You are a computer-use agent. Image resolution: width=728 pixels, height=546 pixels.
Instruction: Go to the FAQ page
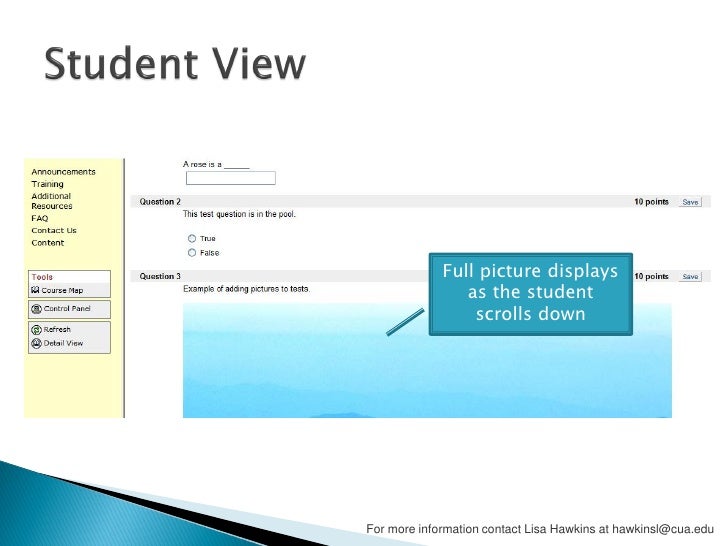pyautogui.click(x=39, y=218)
